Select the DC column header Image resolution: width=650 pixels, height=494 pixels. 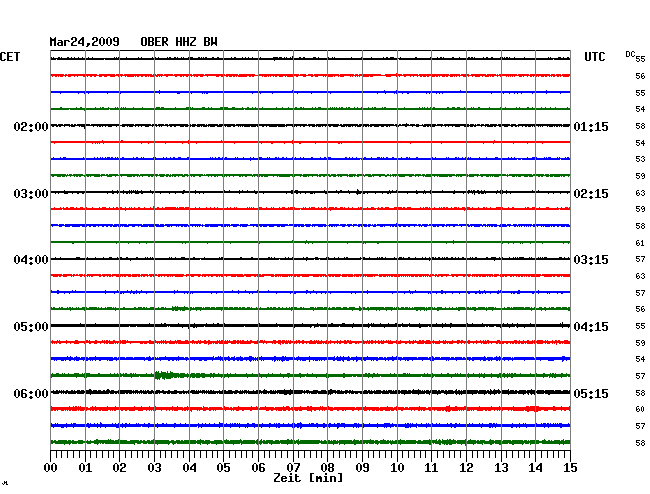click(630, 54)
